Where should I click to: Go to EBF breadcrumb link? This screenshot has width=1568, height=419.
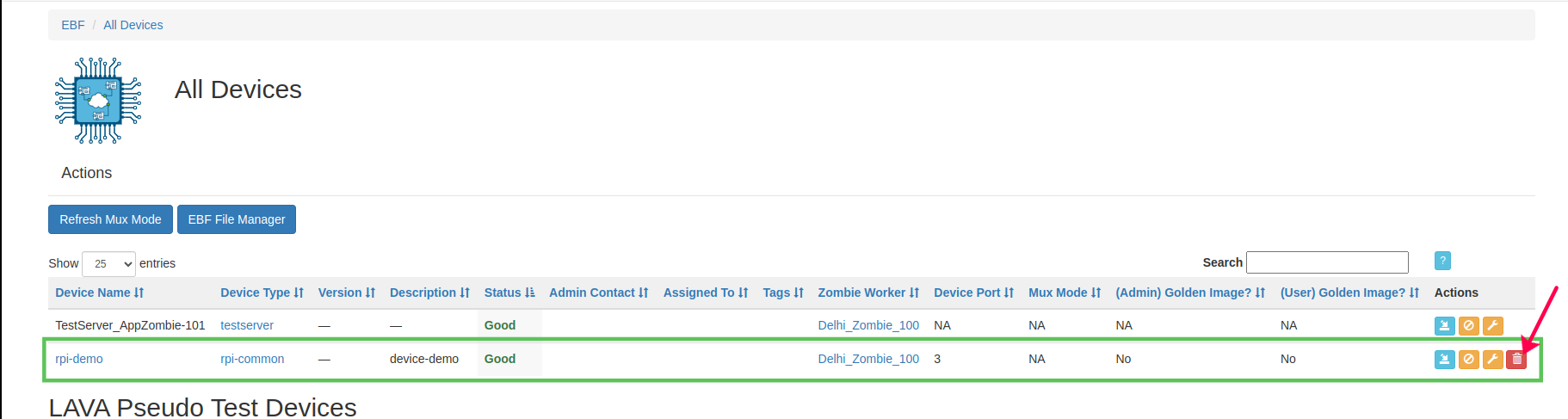[x=72, y=25]
